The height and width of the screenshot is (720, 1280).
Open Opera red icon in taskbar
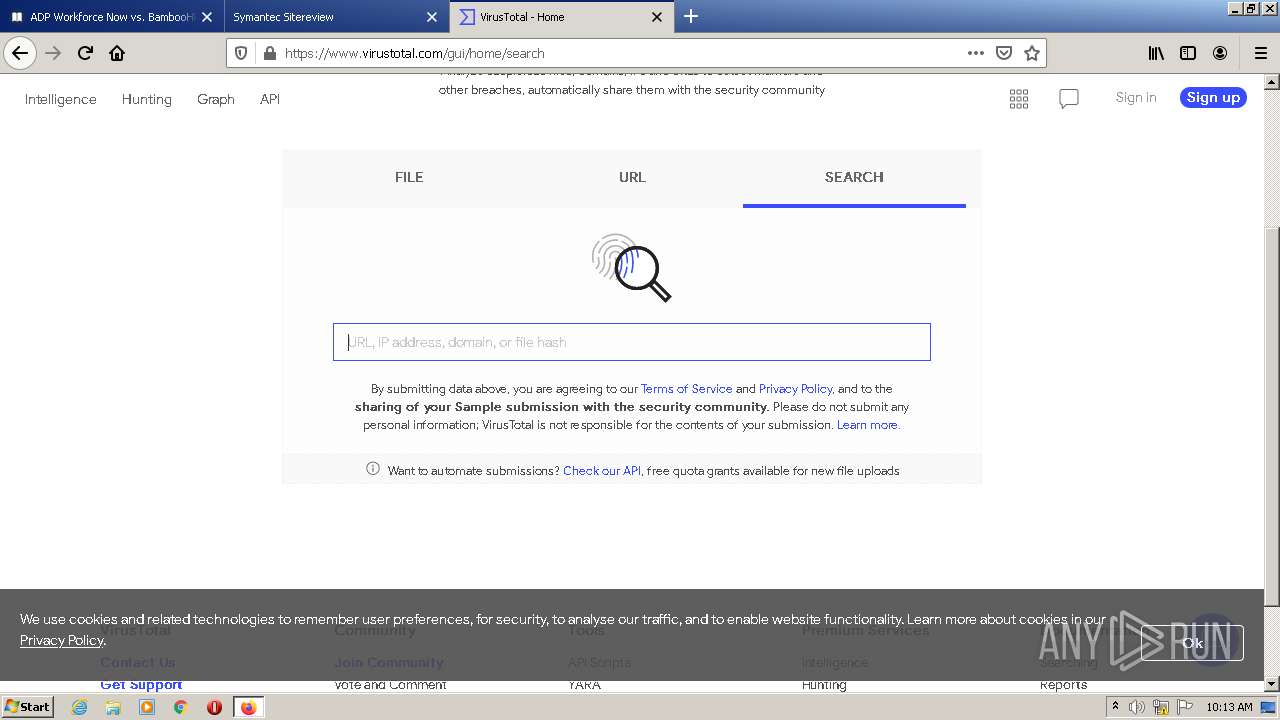(x=214, y=707)
